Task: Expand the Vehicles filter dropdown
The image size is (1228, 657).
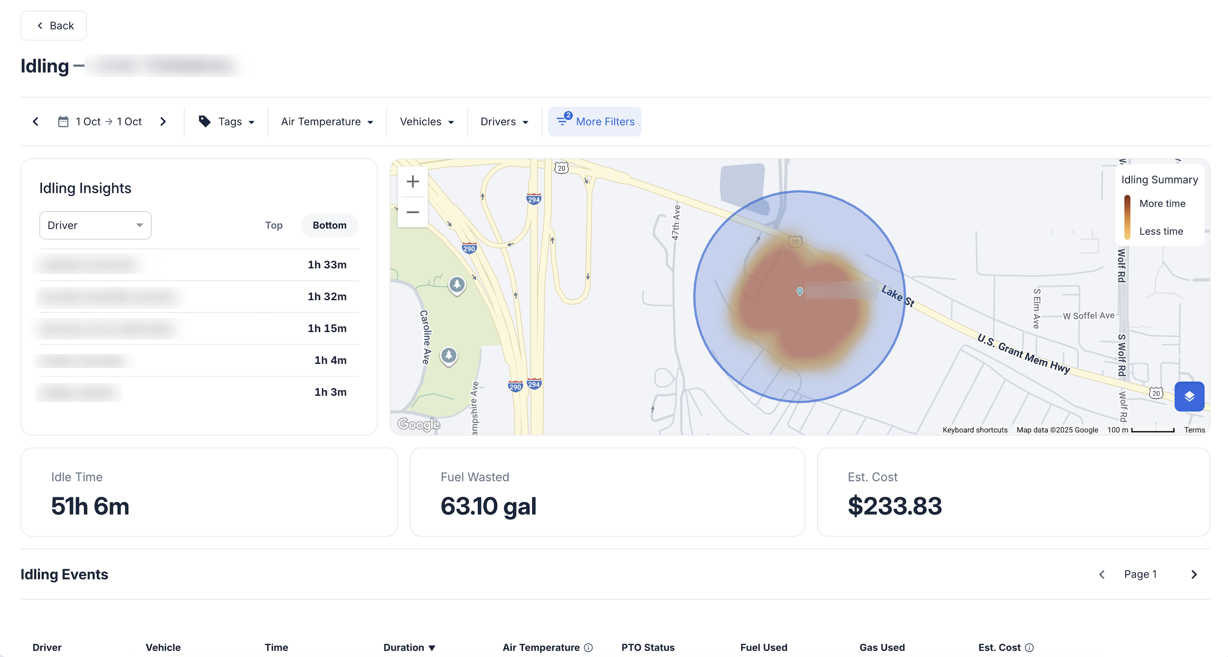Action: coord(427,121)
